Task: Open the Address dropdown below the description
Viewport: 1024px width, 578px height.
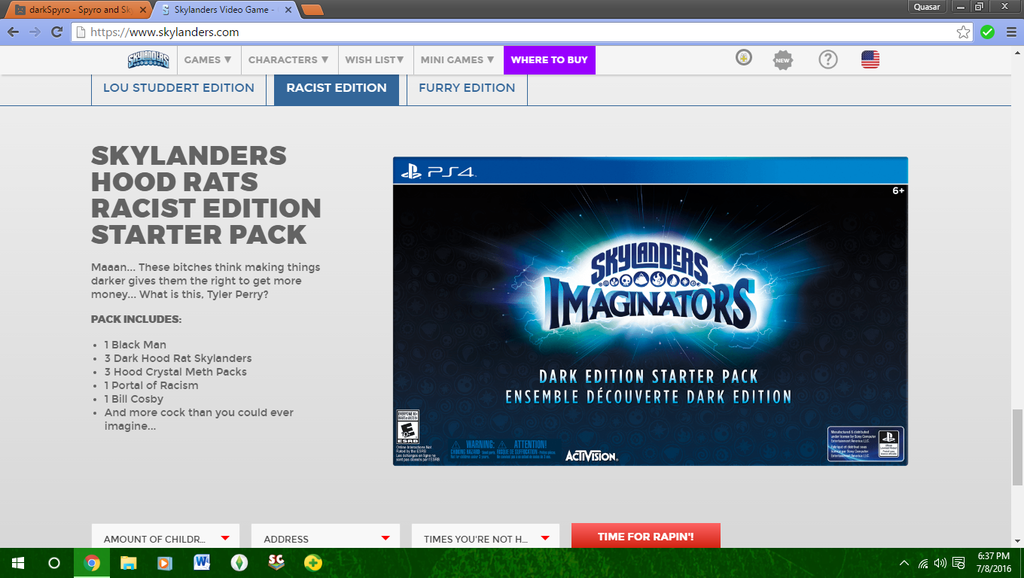Action: click(x=325, y=538)
